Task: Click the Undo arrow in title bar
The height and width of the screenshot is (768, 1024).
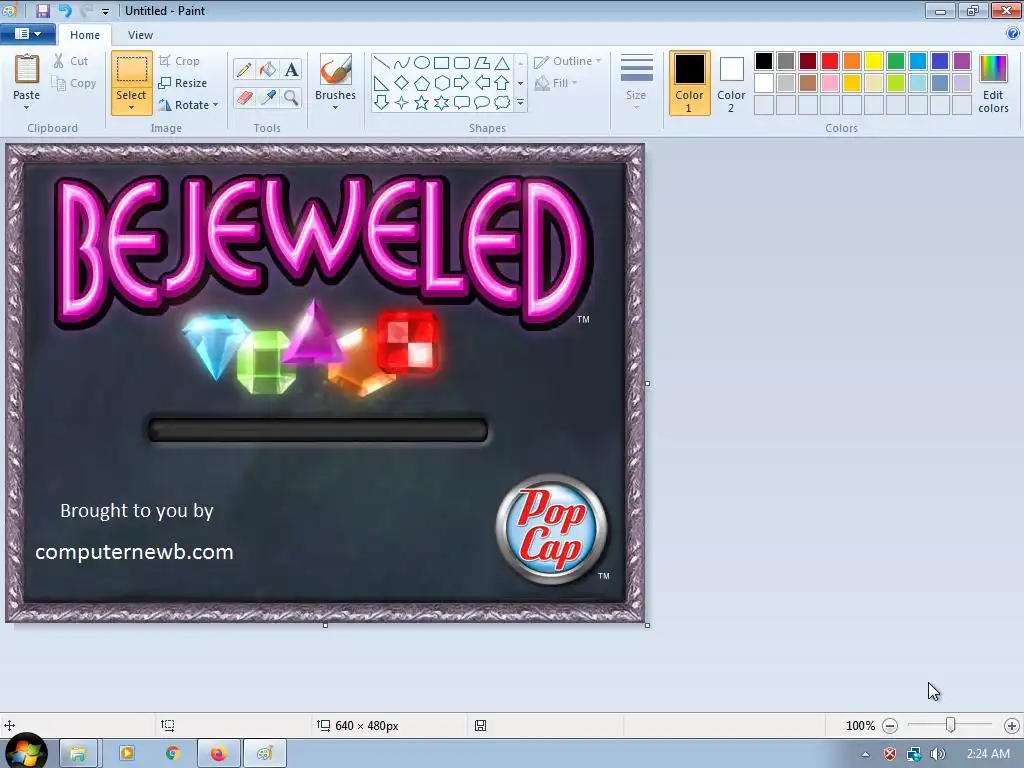Action: [65, 10]
